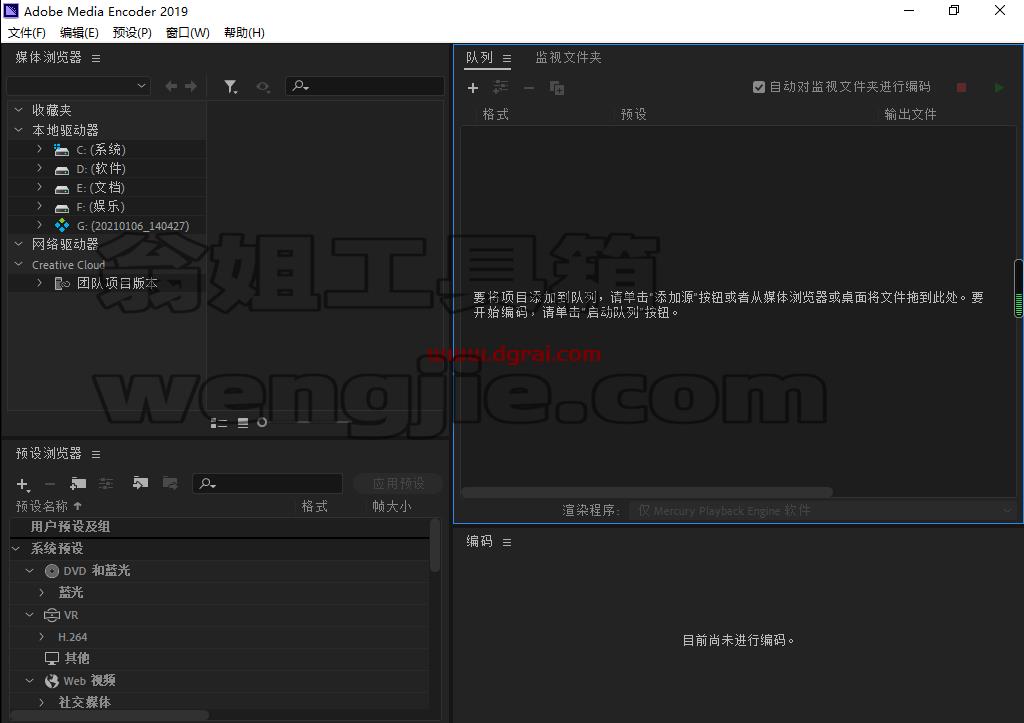
Task: Collapse the DVD 和蓝光 preset group
Action: tap(29, 571)
